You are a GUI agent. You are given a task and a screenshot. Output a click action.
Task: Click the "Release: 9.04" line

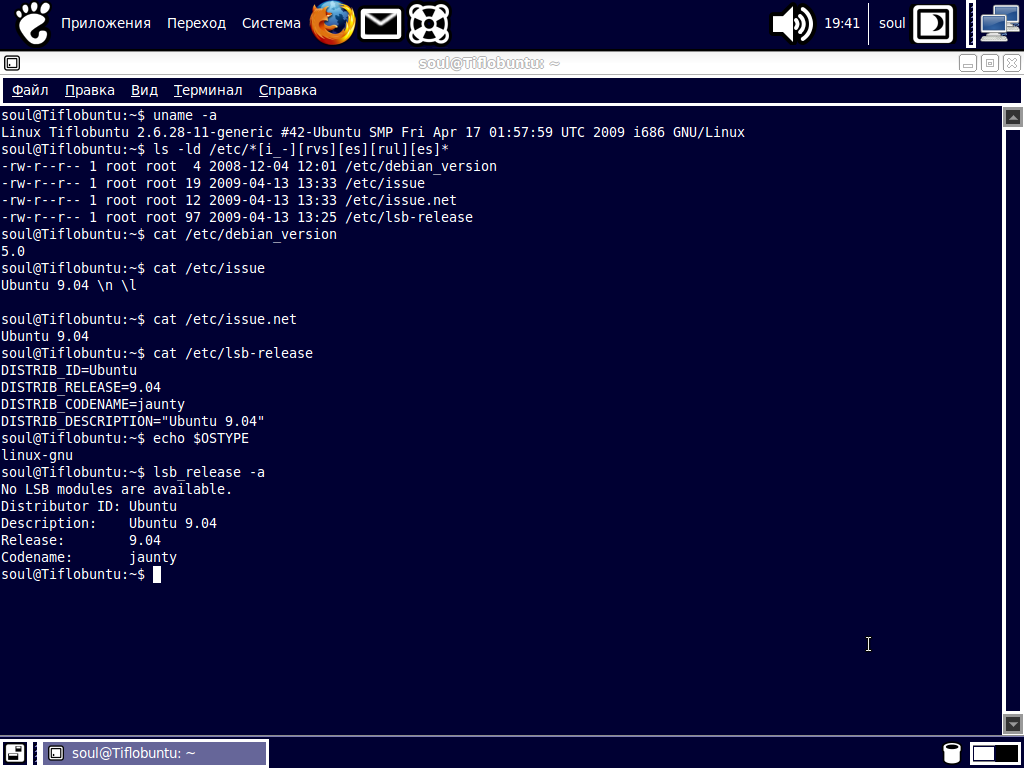click(81, 540)
